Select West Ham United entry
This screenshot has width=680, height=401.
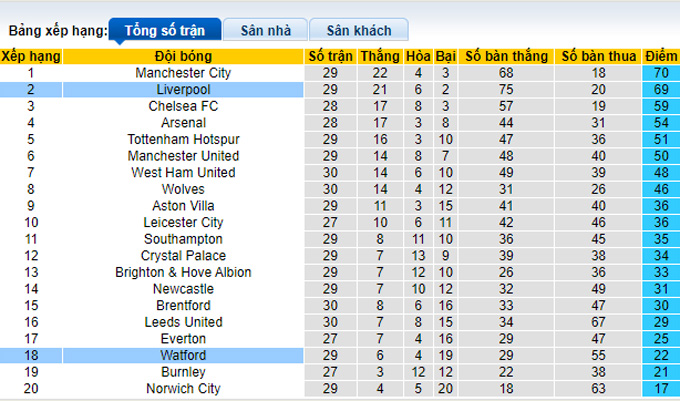(184, 173)
